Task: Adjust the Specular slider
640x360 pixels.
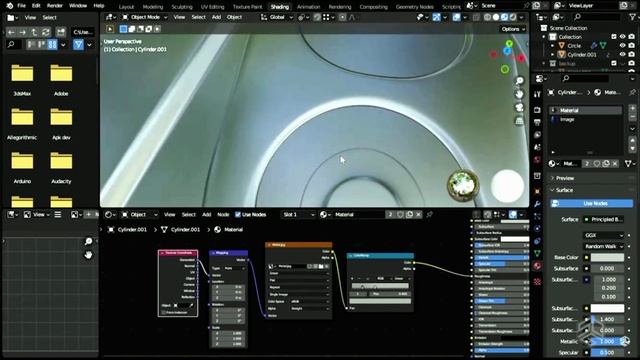Action: point(607,352)
